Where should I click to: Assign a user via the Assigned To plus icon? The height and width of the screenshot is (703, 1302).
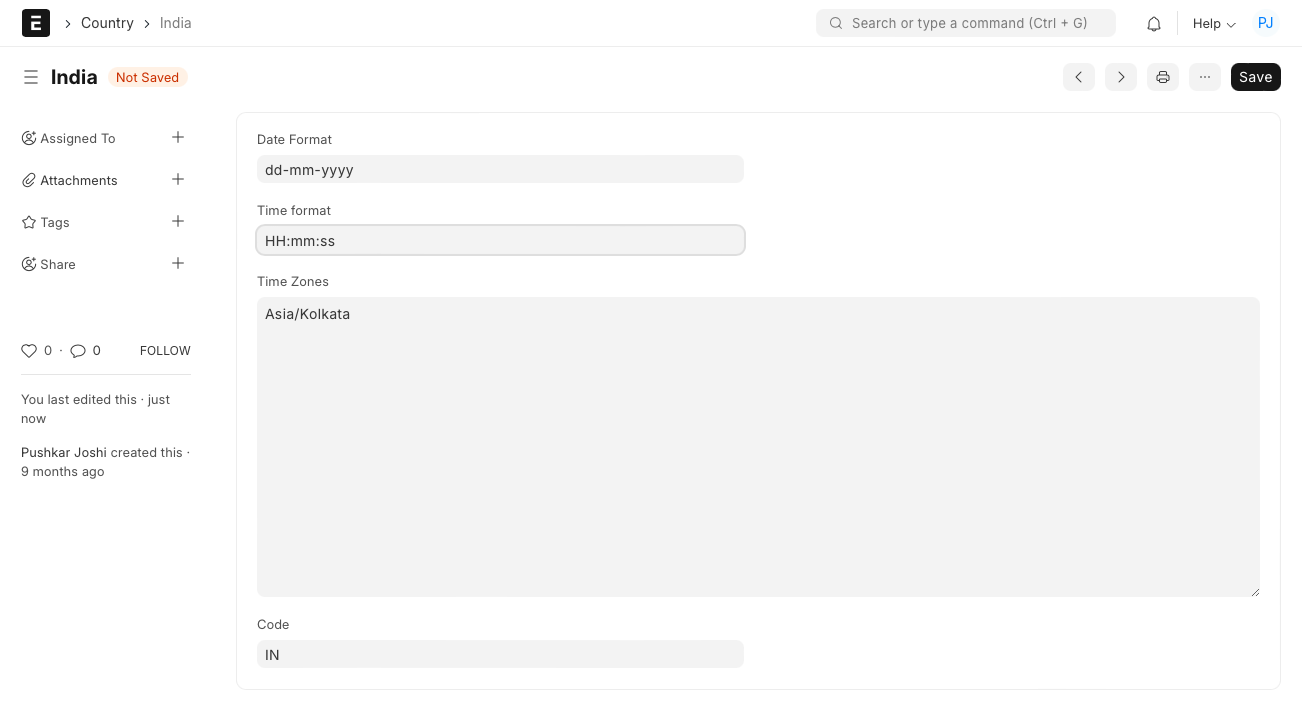pos(178,137)
